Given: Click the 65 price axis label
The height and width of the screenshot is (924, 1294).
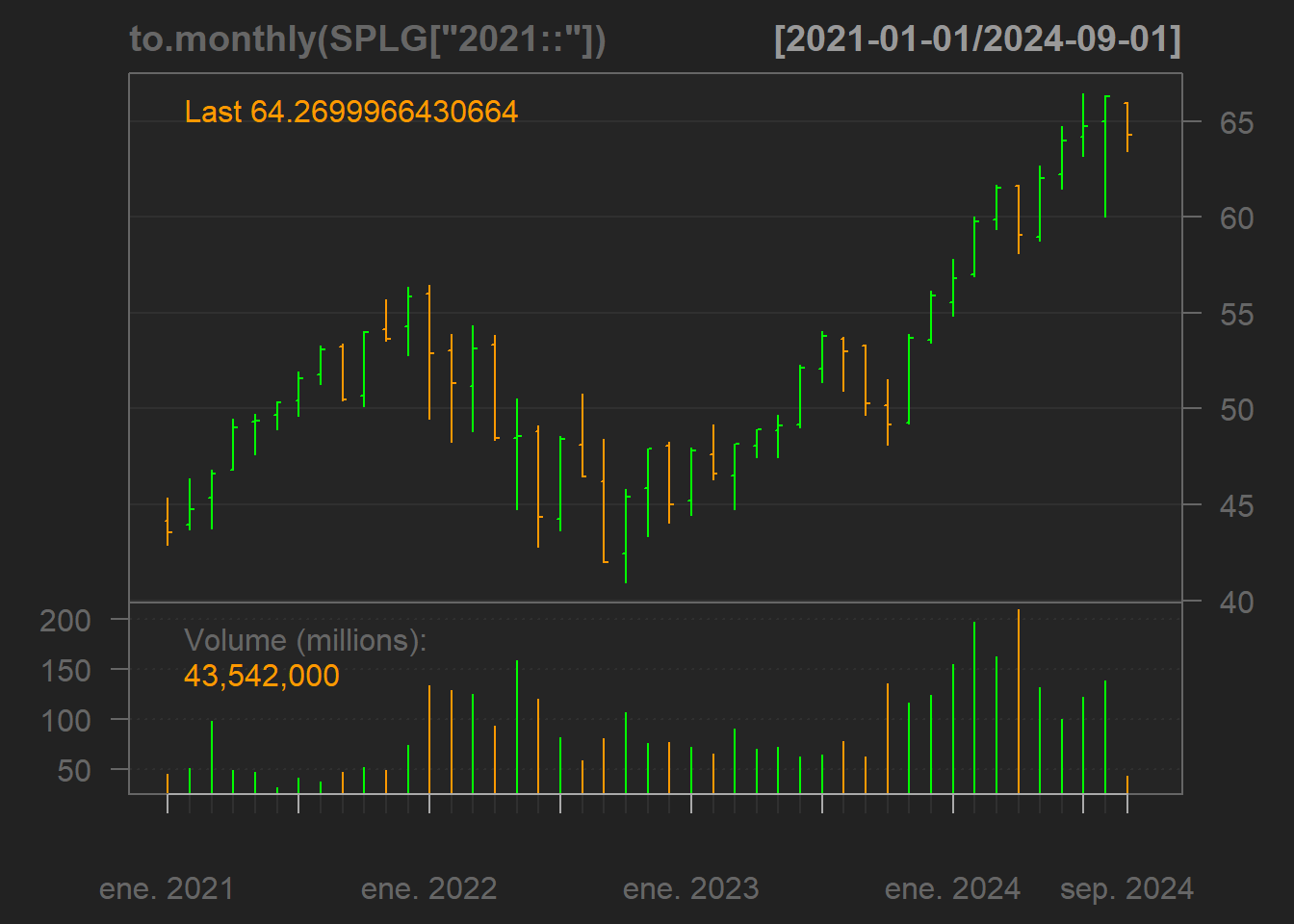Looking at the screenshot, I should point(1236,123).
